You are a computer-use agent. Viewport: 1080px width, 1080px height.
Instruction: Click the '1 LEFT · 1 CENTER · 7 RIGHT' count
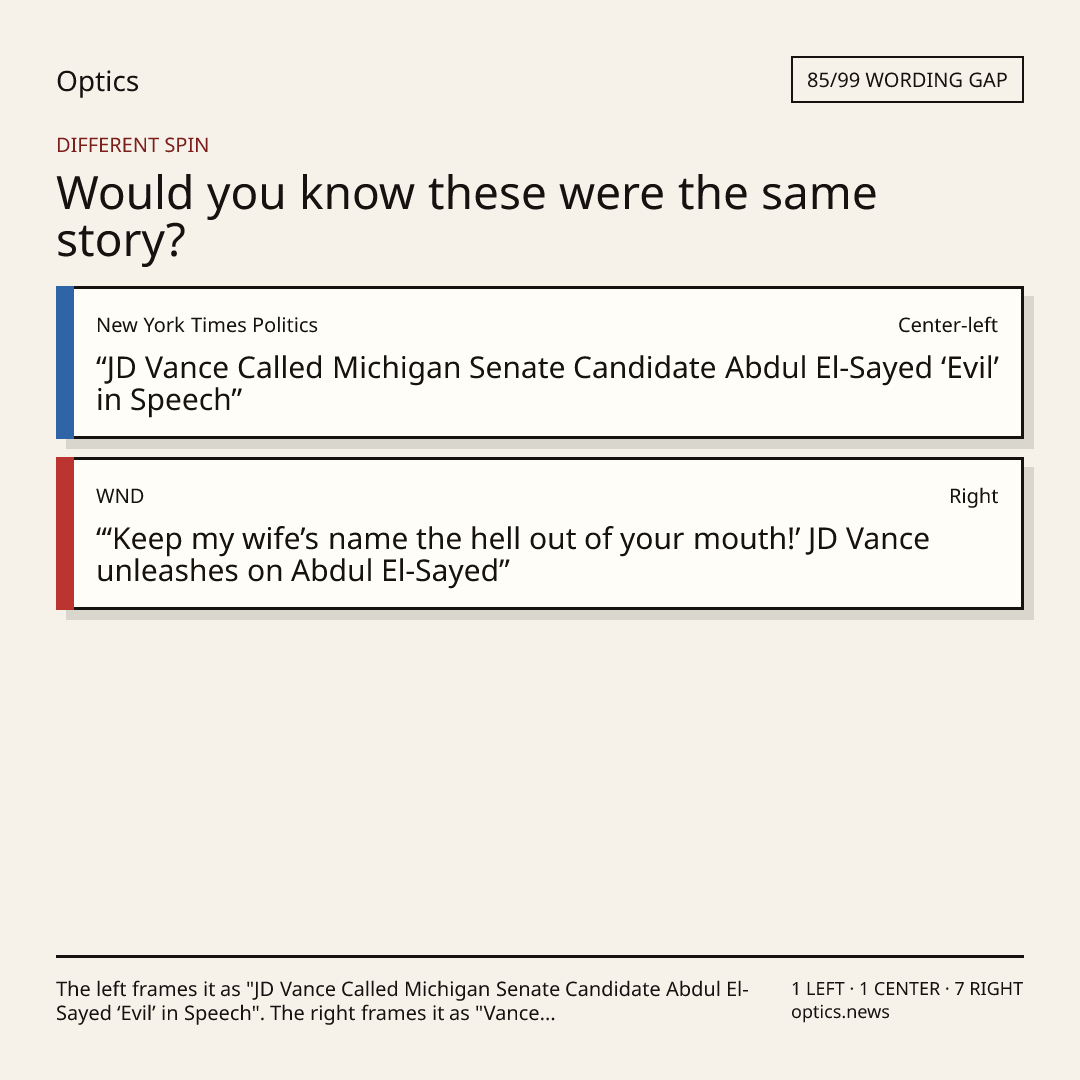point(907,989)
